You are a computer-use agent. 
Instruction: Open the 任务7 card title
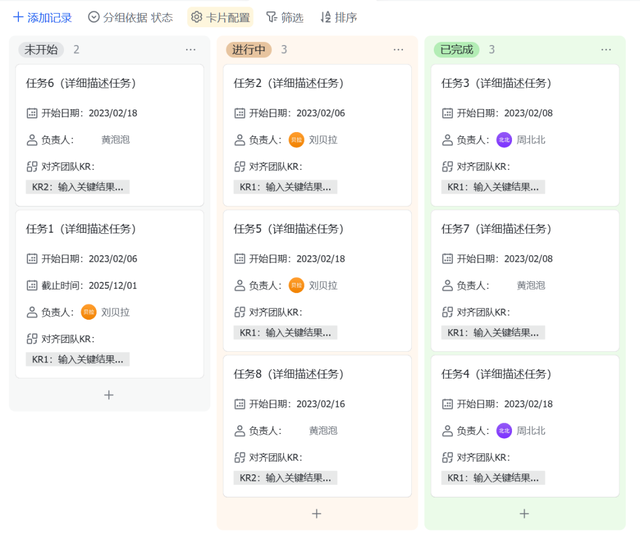[496, 229]
